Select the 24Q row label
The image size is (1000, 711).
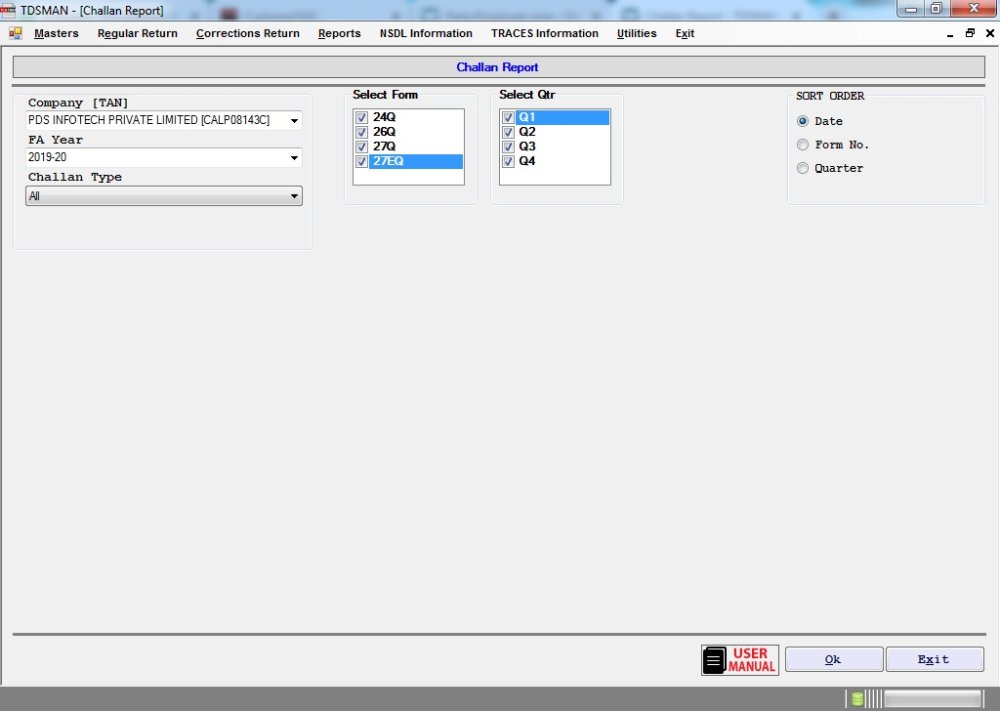[x=384, y=117]
